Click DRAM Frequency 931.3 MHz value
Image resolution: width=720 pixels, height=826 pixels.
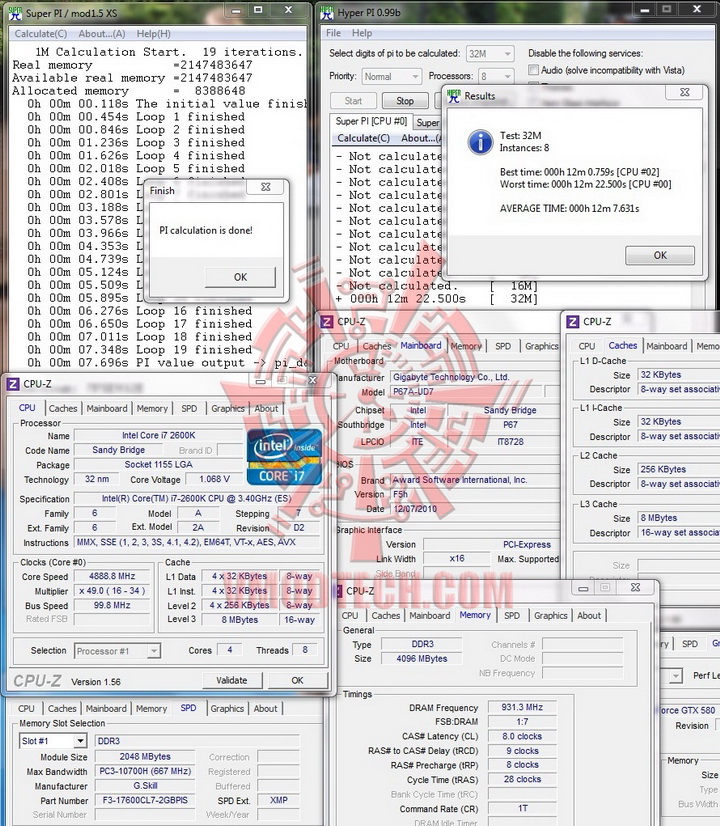click(522, 707)
